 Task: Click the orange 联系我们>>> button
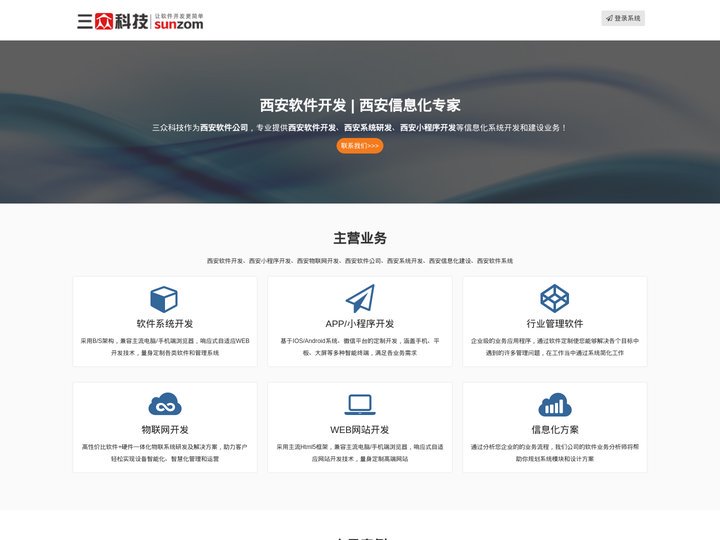pyautogui.click(x=360, y=146)
